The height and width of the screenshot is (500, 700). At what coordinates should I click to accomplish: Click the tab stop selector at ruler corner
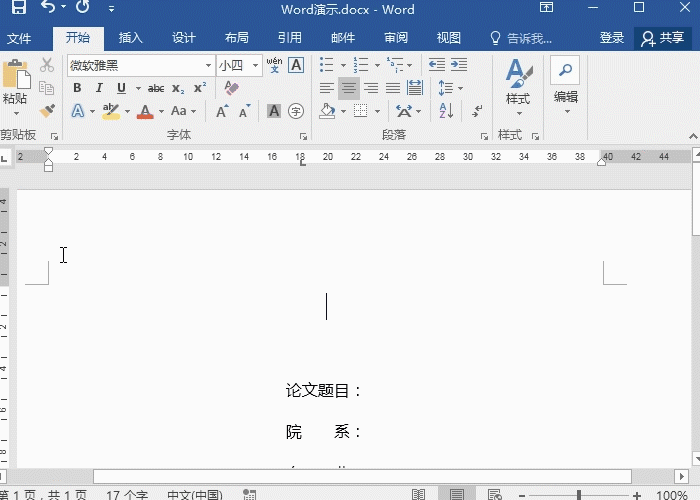(x=4, y=158)
